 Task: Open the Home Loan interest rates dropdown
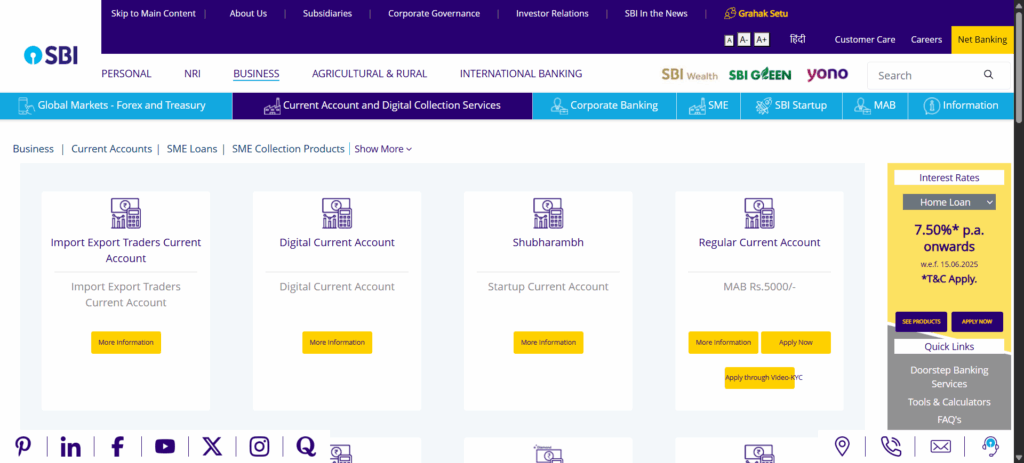949,202
